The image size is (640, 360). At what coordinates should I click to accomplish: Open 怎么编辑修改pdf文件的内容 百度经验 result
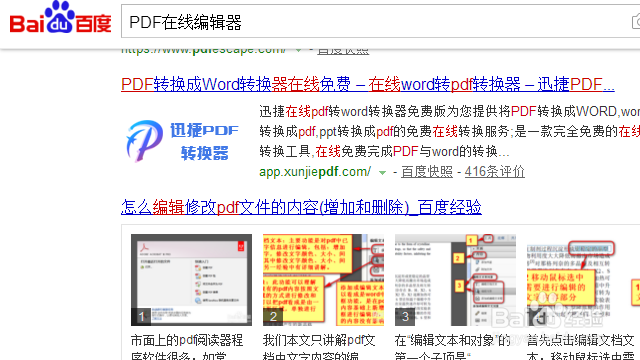click(301, 207)
